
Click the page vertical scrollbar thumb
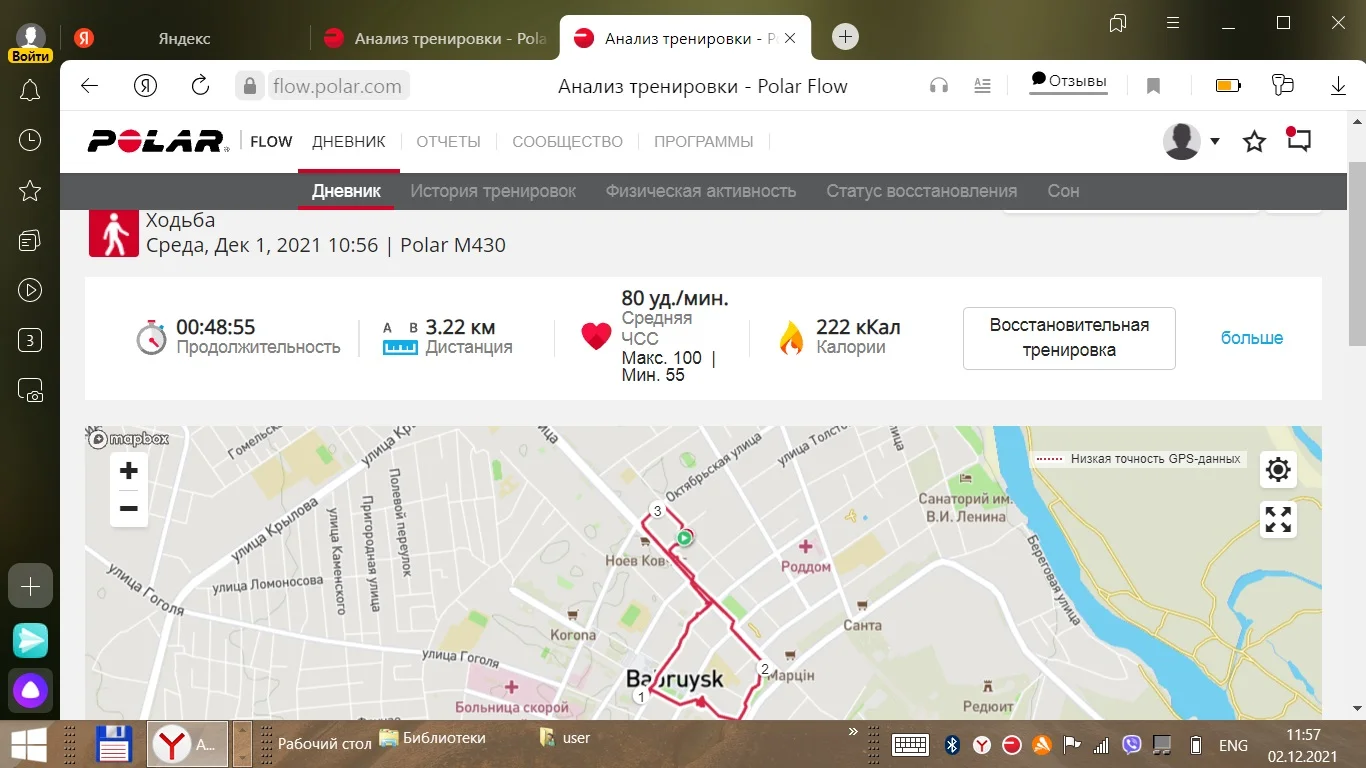[x=1357, y=253]
